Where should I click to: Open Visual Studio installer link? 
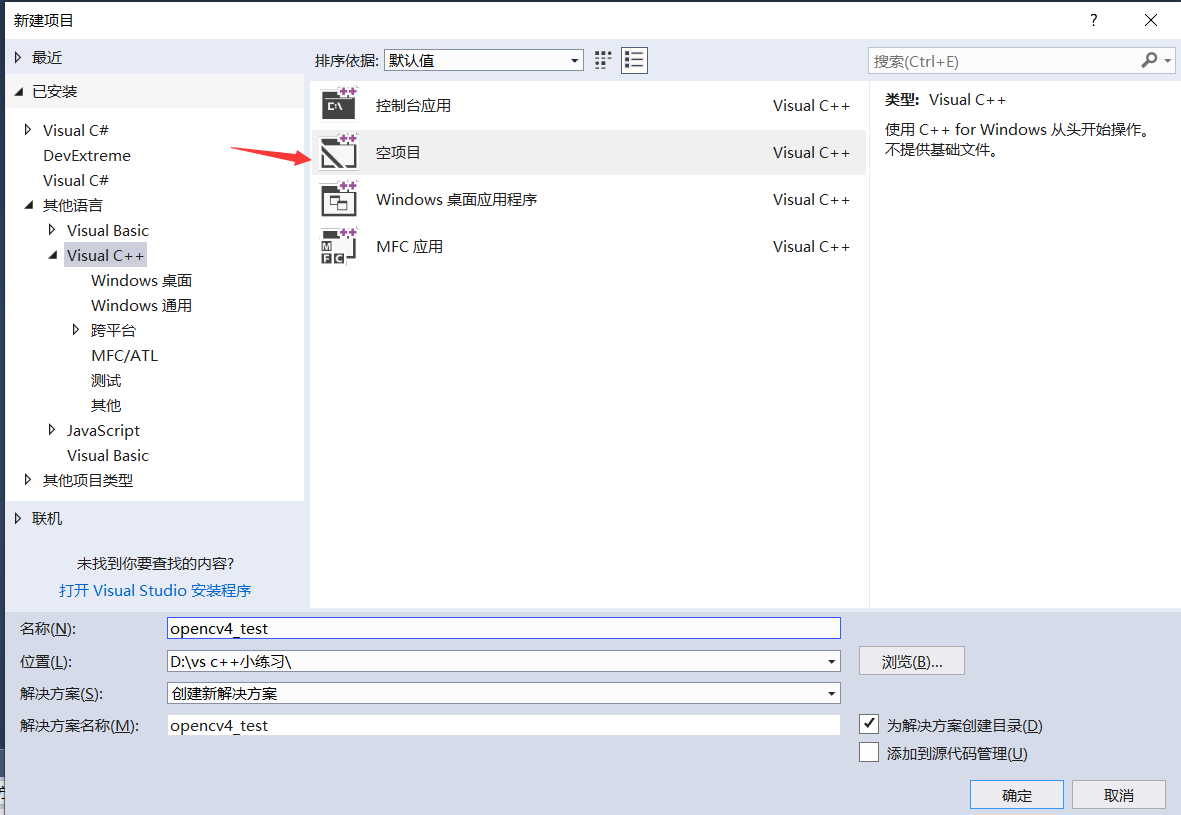click(155, 590)
